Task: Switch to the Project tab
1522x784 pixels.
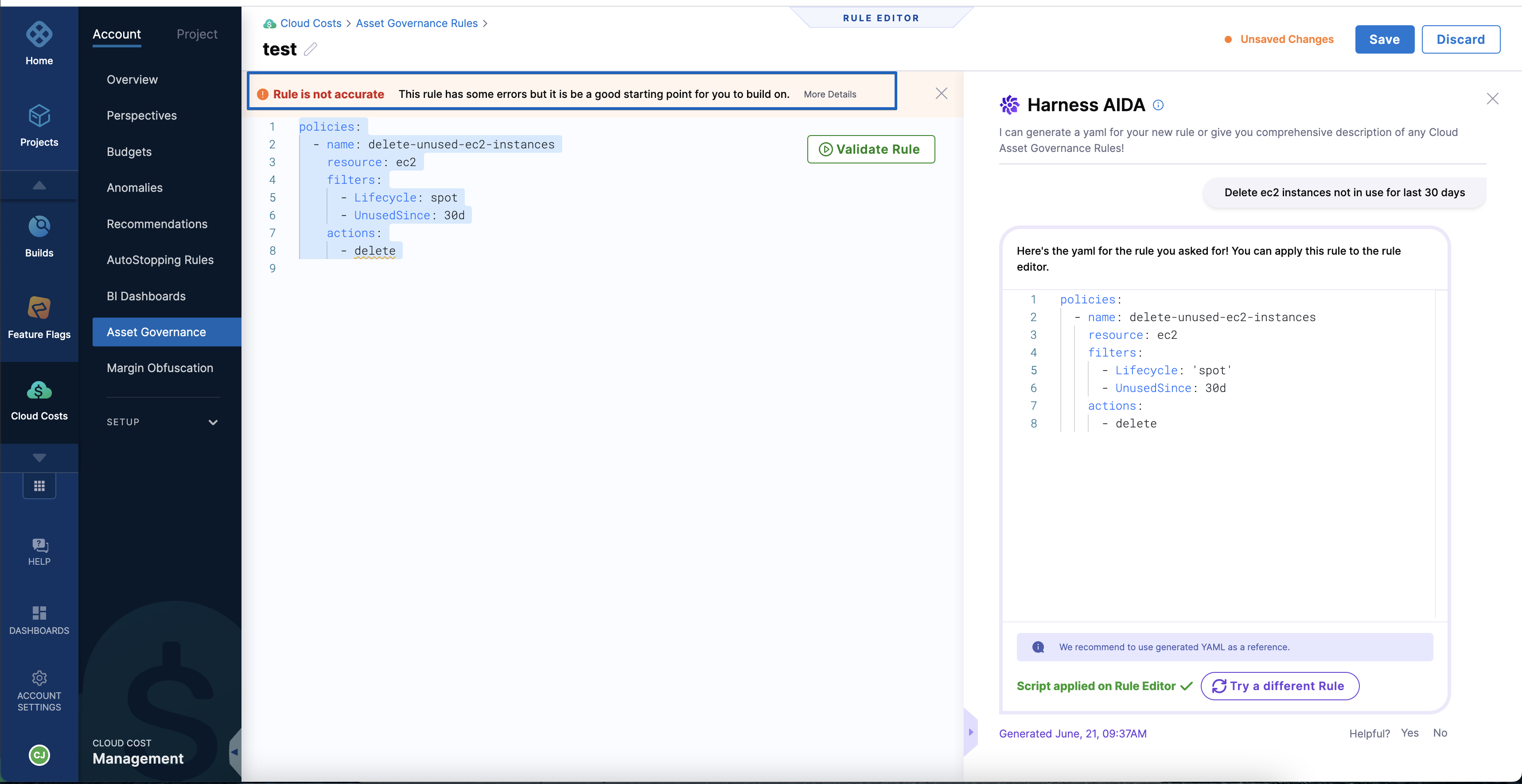Action: click(x=197, y=34)
